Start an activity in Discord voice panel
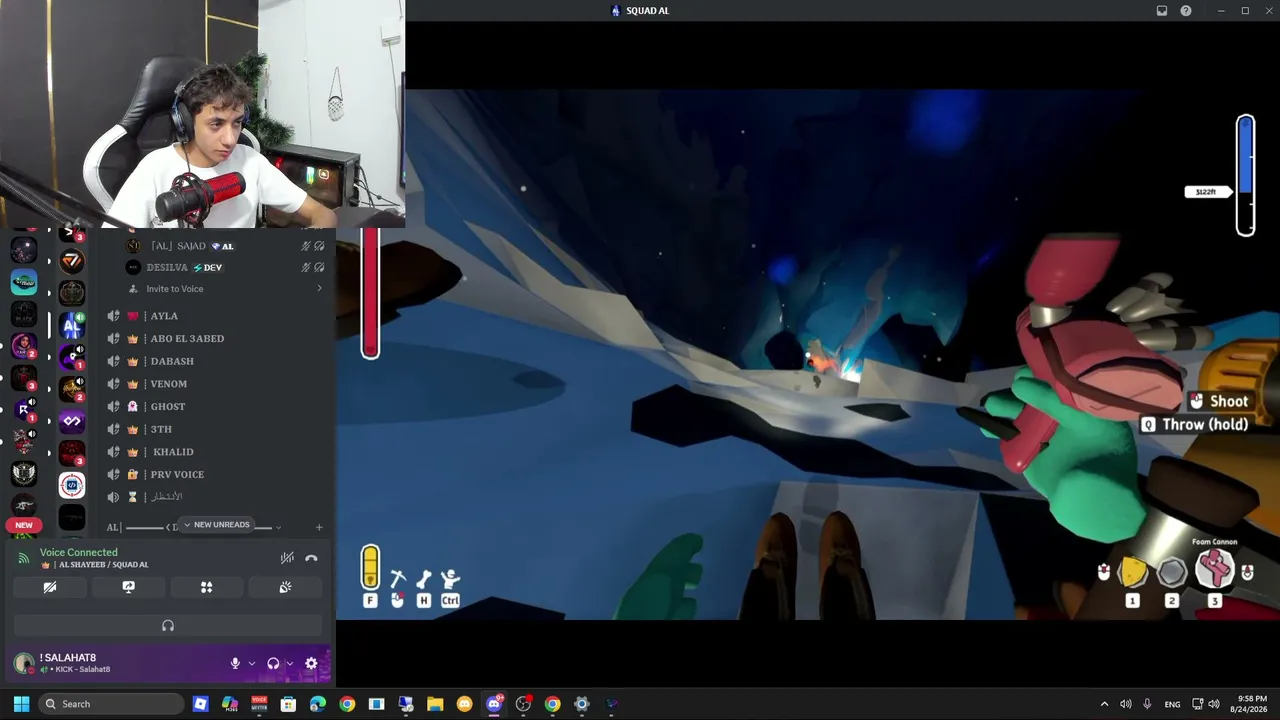The width and height of the screenshot is (1280, 720). [207, 587]
